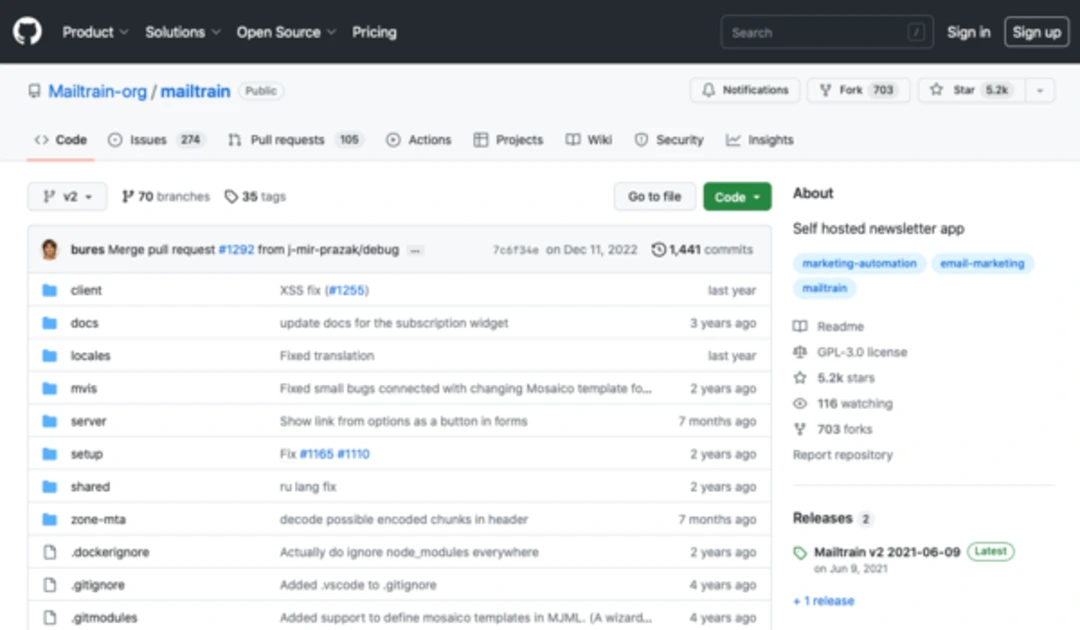Switch to the Security tab
The image size is (1080, 630).
coord(669,140)
